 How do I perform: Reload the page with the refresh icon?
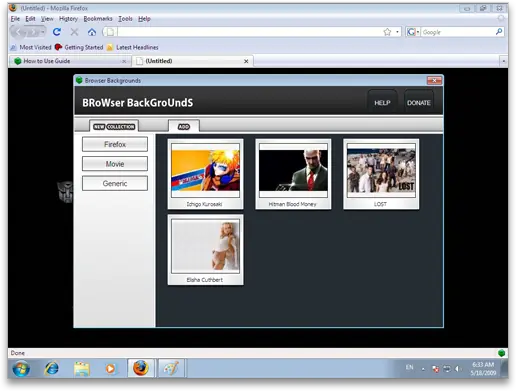coord(57,32)
